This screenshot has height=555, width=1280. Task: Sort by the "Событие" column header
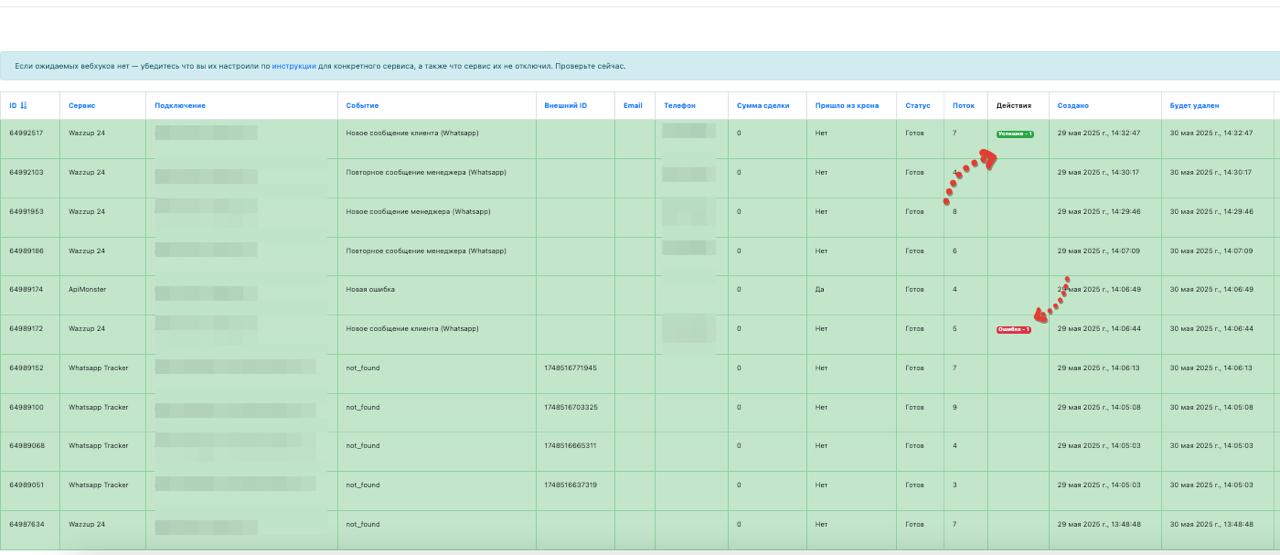click(362, 106)
